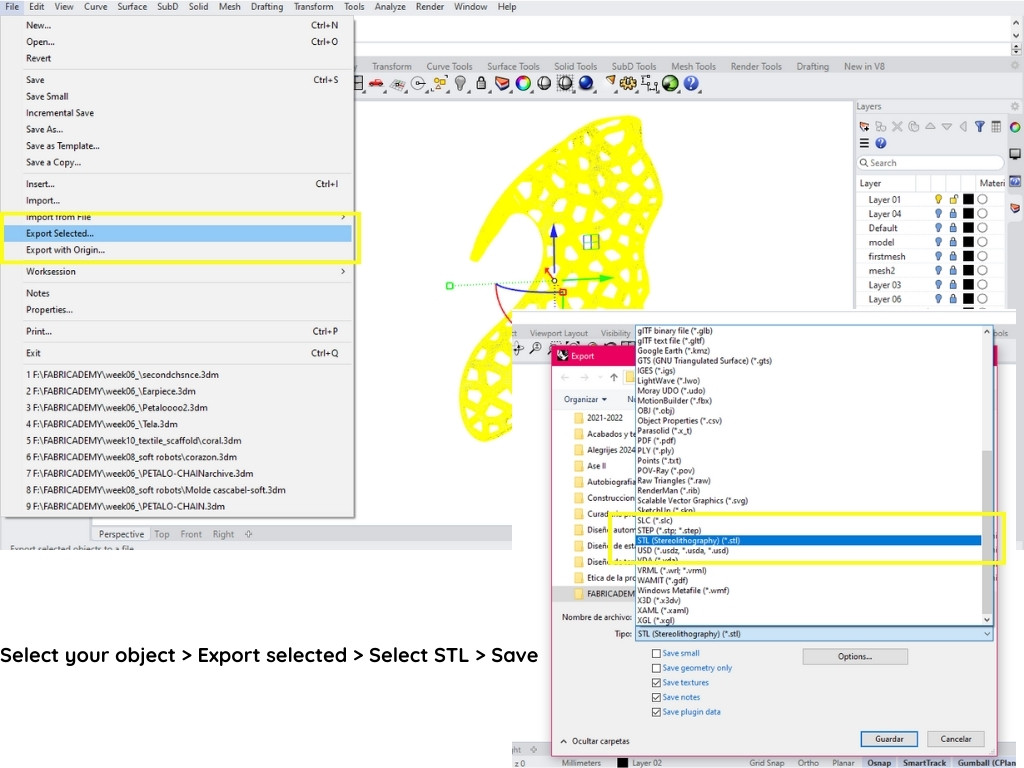Check the Save geometry only option

(656, 668)
